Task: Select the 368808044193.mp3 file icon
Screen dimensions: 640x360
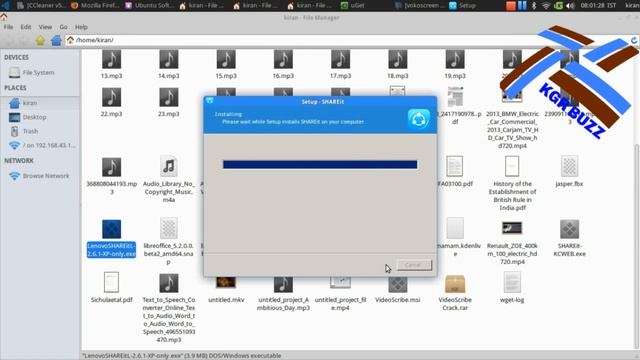Action: [x=111, y=167]
